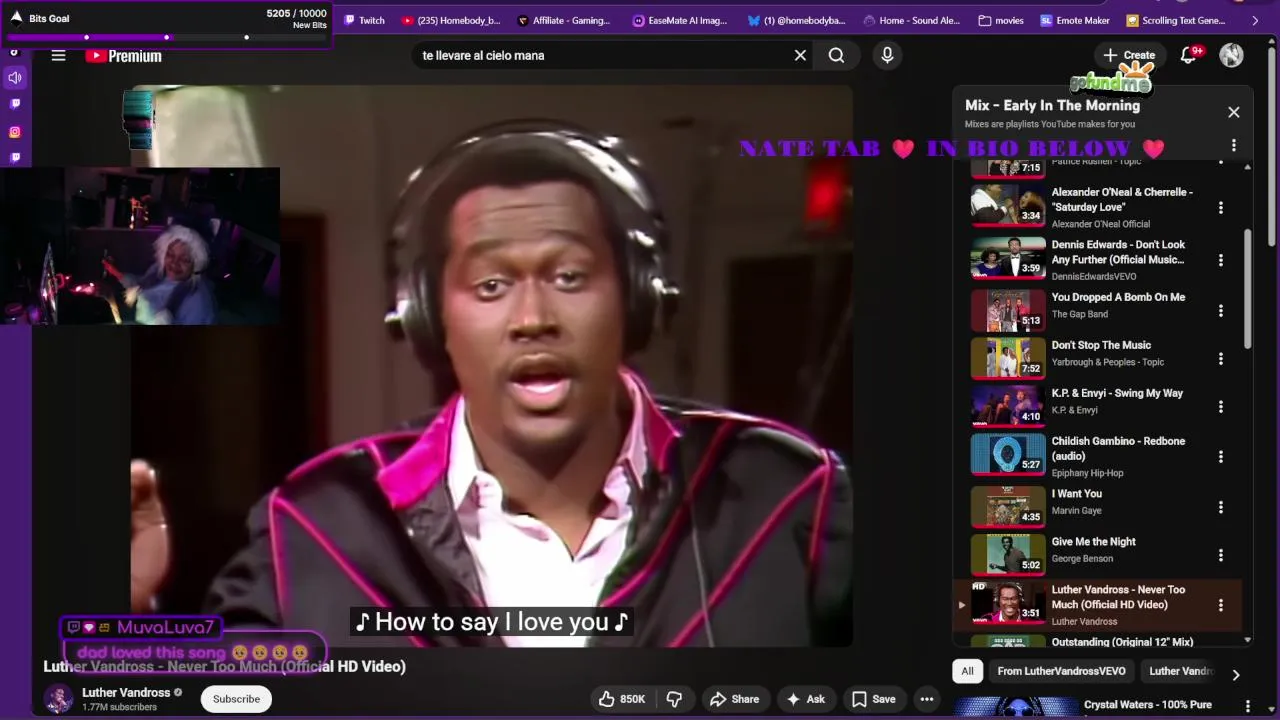Open the EaseMate AI Image bookmark
Viewport: 1280px width, 720px height.
coord(680,20)
